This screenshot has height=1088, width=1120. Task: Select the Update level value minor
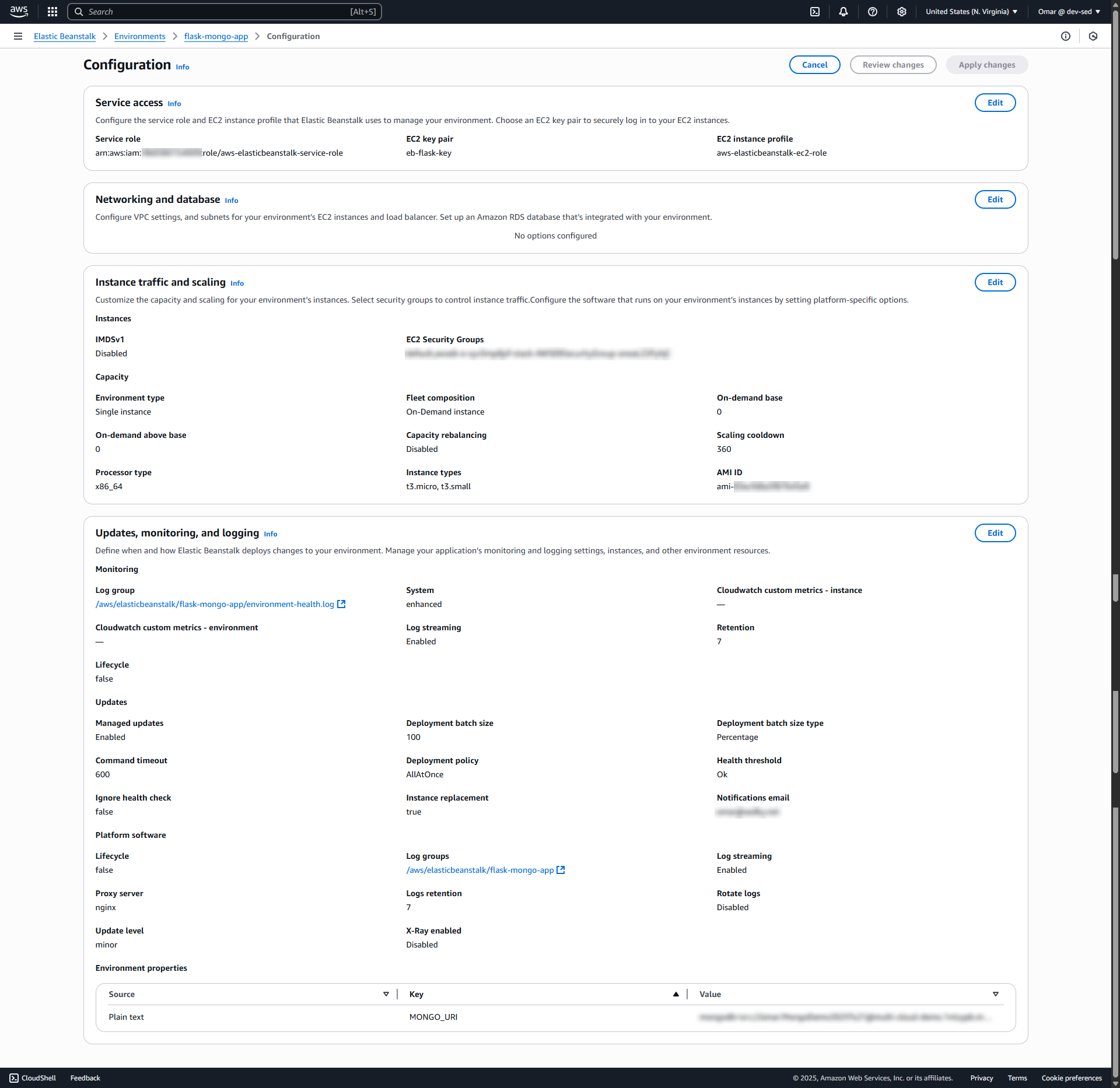pyautogui.click(x=107, y=945)
